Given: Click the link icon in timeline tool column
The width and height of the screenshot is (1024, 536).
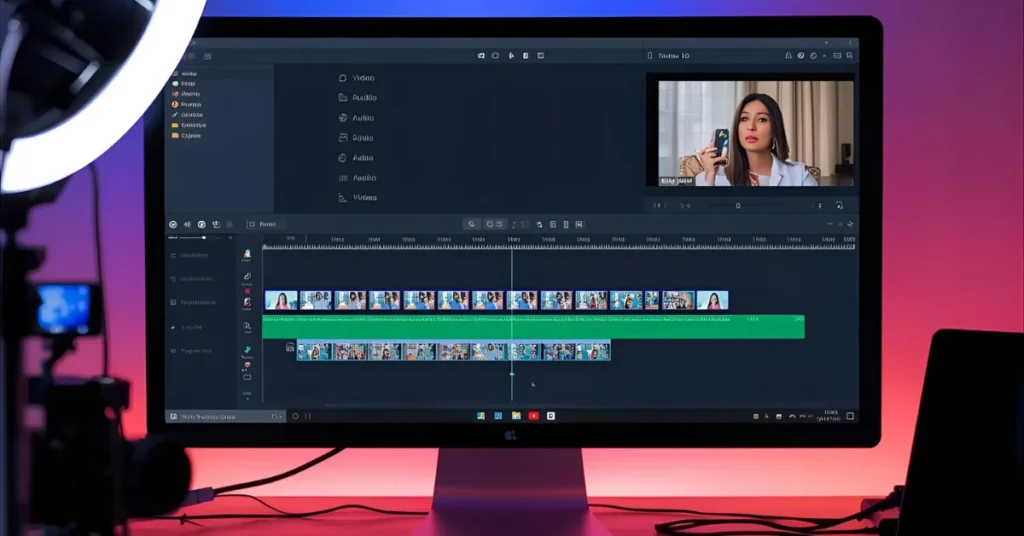Looking at the screenshot, I should point(247,276).
